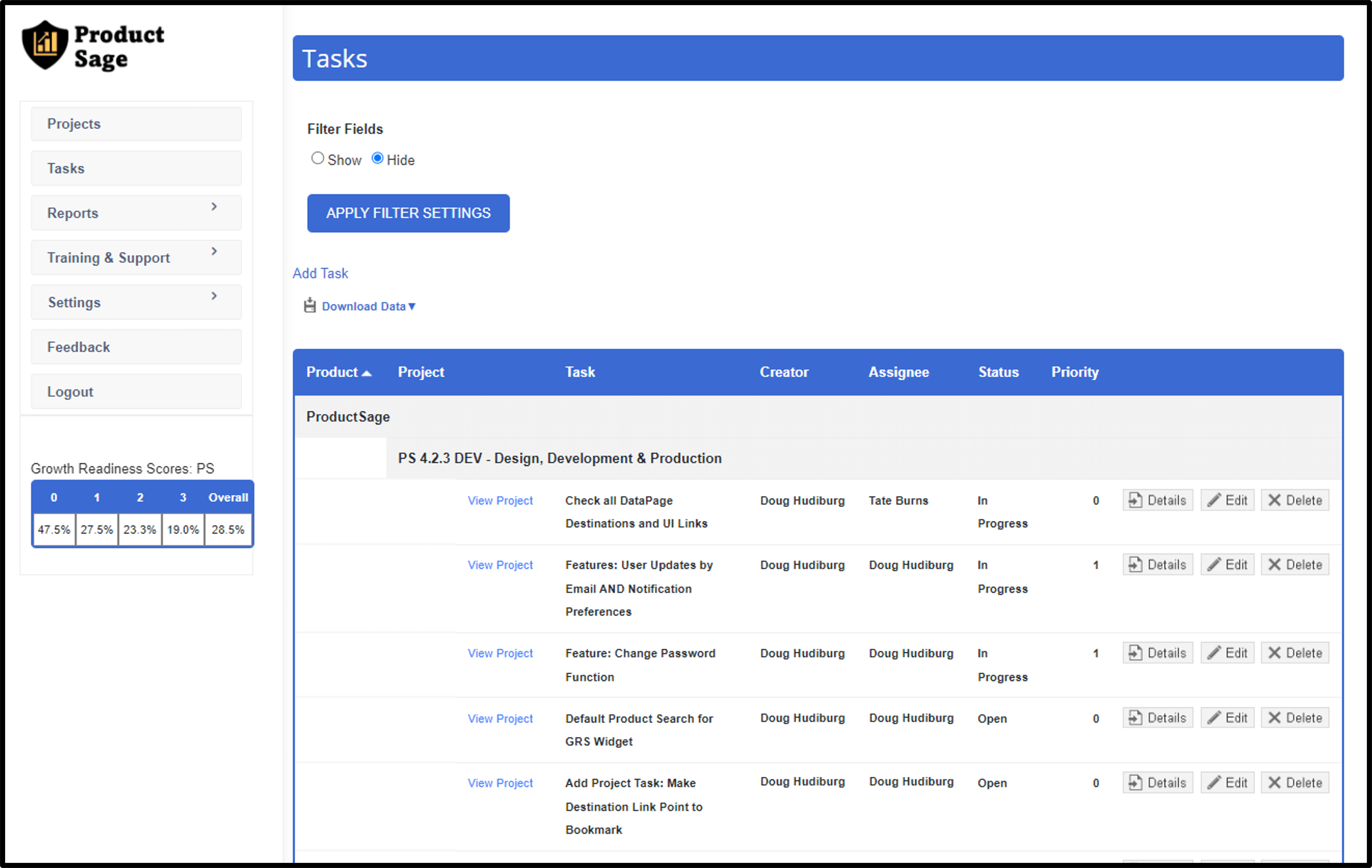View Project for Add Project Task row
The image size is (1372, 868).
point(500,783)
